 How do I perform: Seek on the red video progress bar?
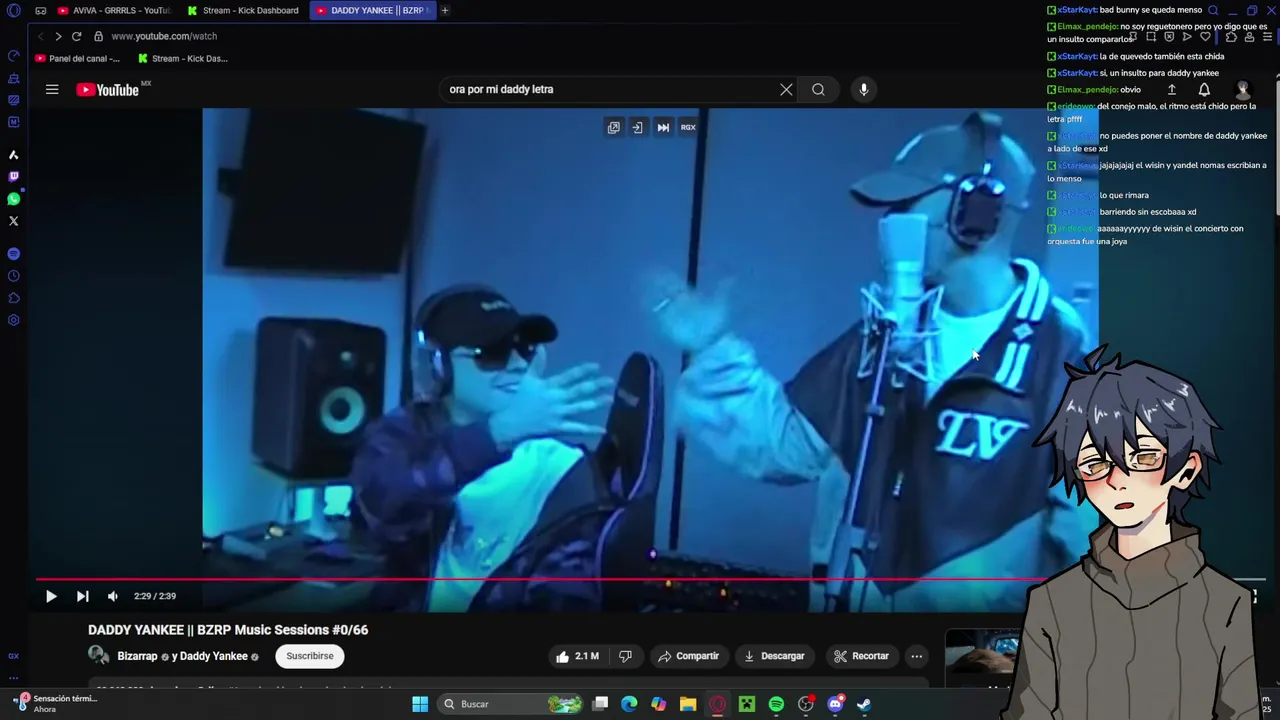coord(650,579)
